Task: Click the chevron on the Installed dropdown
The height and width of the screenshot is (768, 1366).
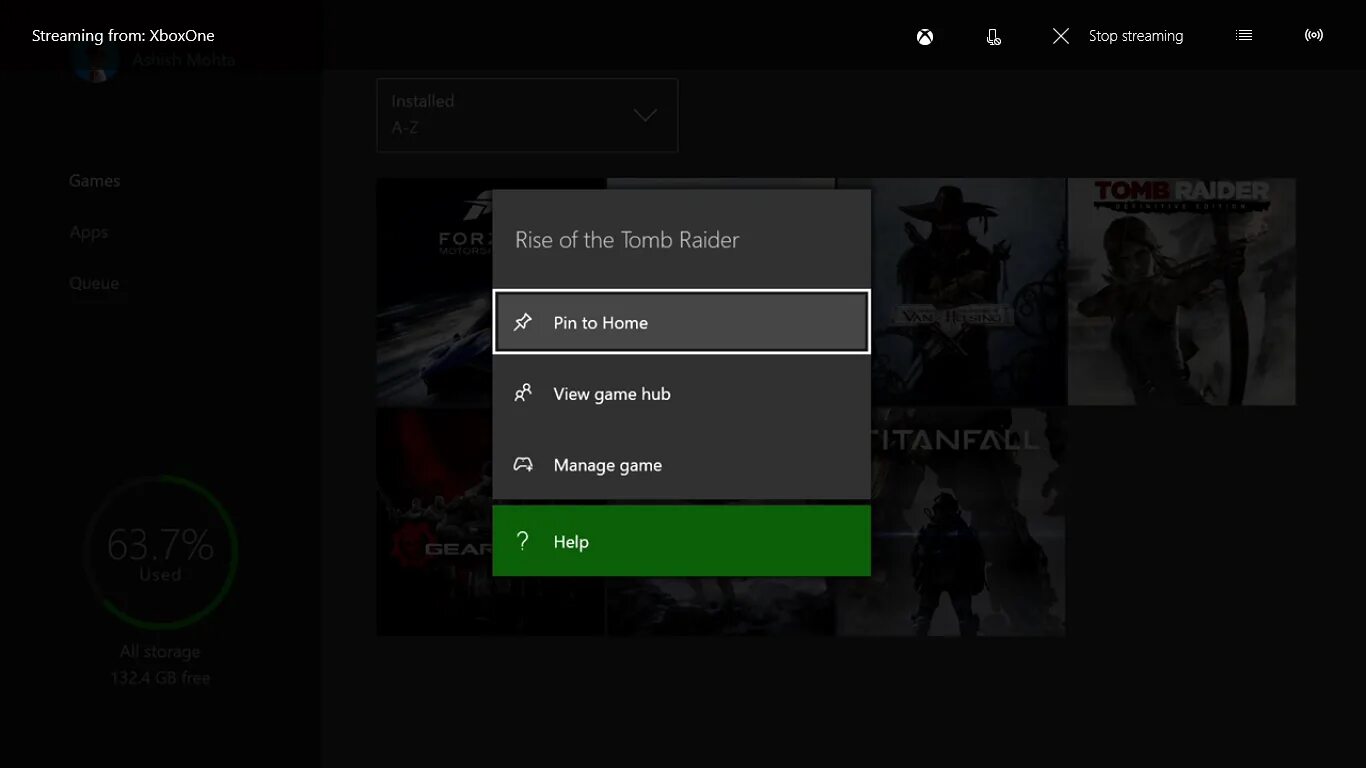Action: point(646,115)
